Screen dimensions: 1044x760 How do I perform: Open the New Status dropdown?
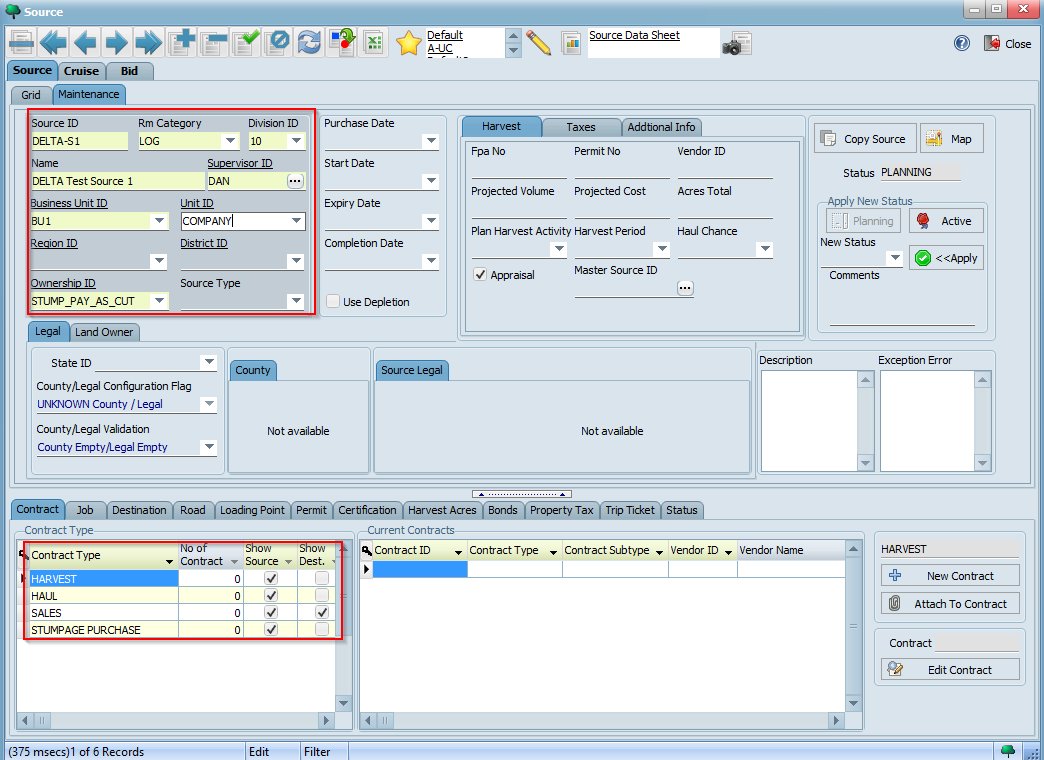click(x=895, y=258)
